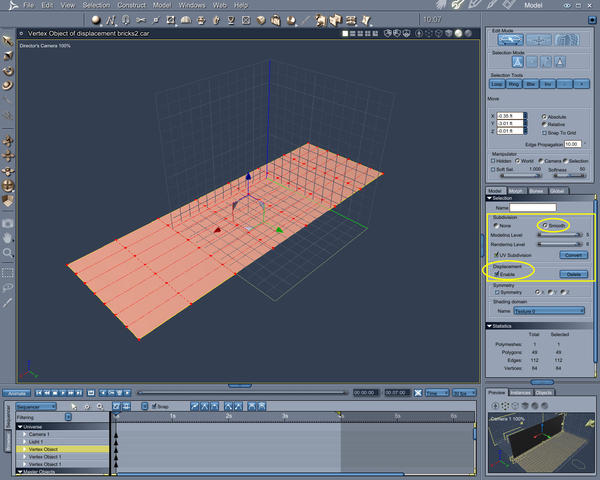The image size is (600, 480).
Task: Expand Camera 1 in the sequencer tree
Action: click(x=23, y=434)
